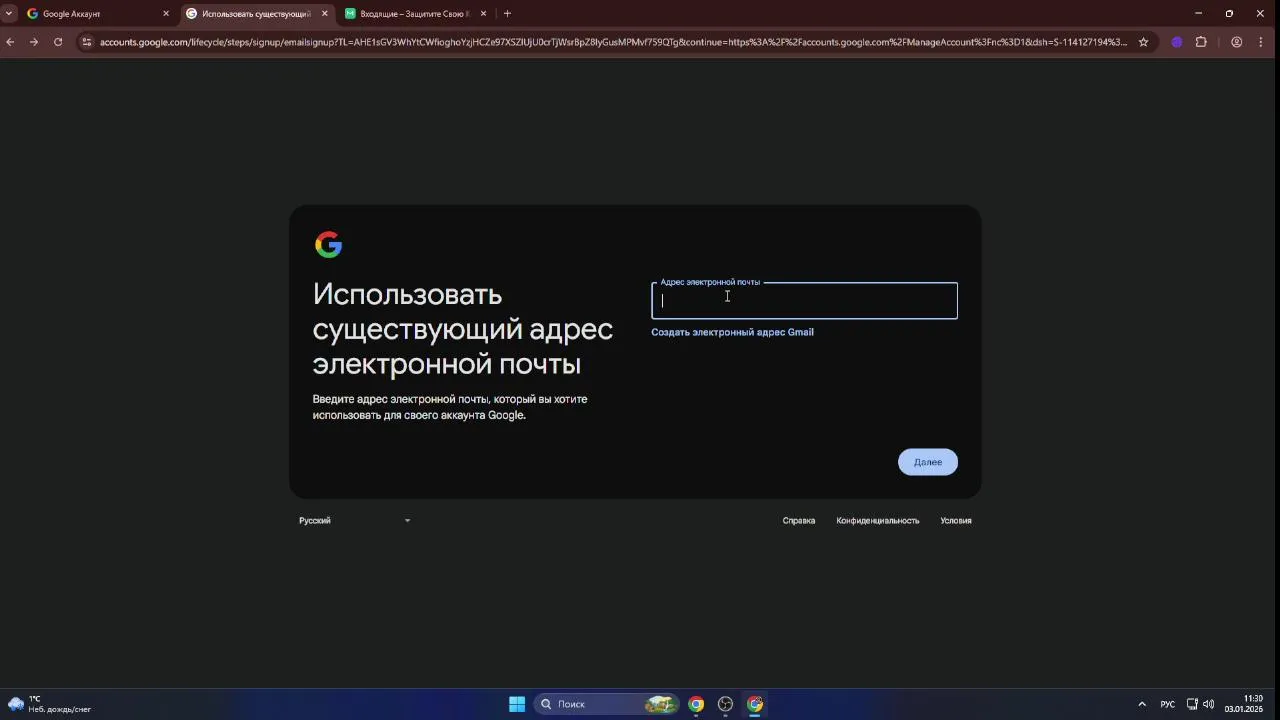This screenshot has width=1280, height=720.
Task: Click the Google logo on the sign-up card
Action: pyautogui.click(x=328, y=245)
